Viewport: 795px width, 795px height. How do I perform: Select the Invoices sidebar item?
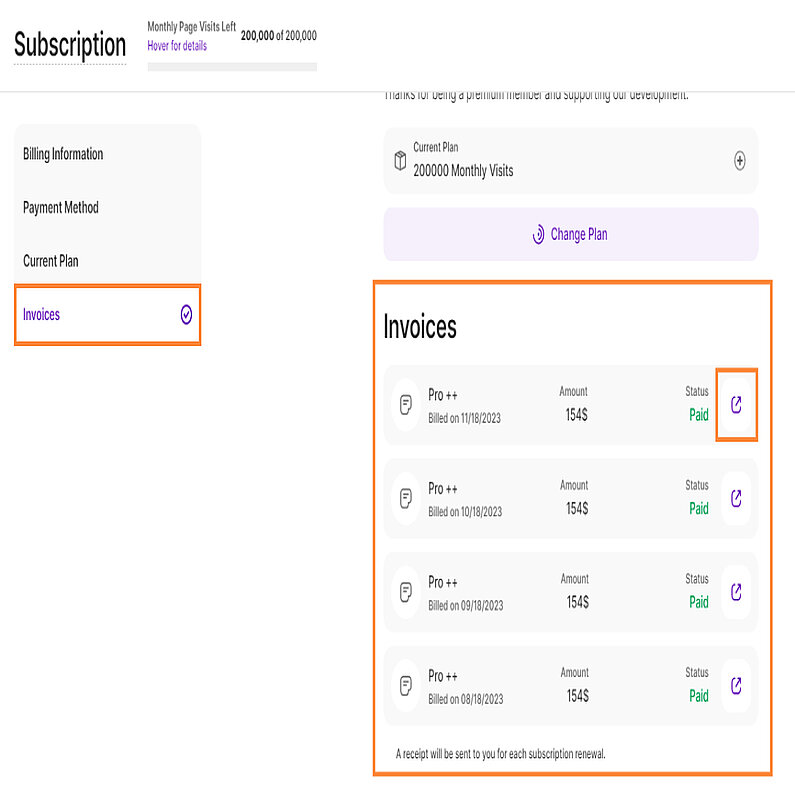pyautogui.click(x=42, y=315)
